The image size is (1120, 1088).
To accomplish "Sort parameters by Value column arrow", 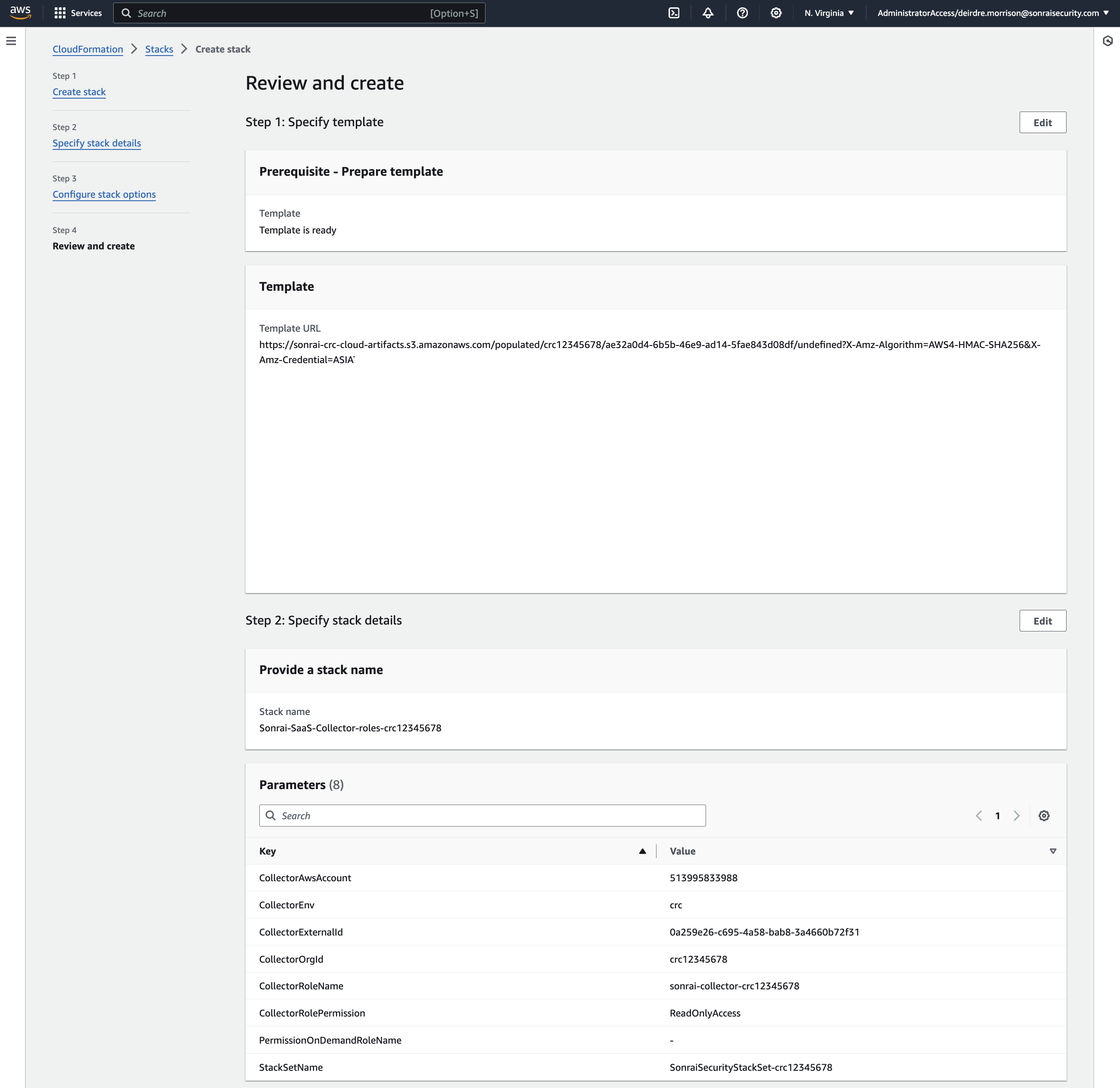I will coord(1053,851).
